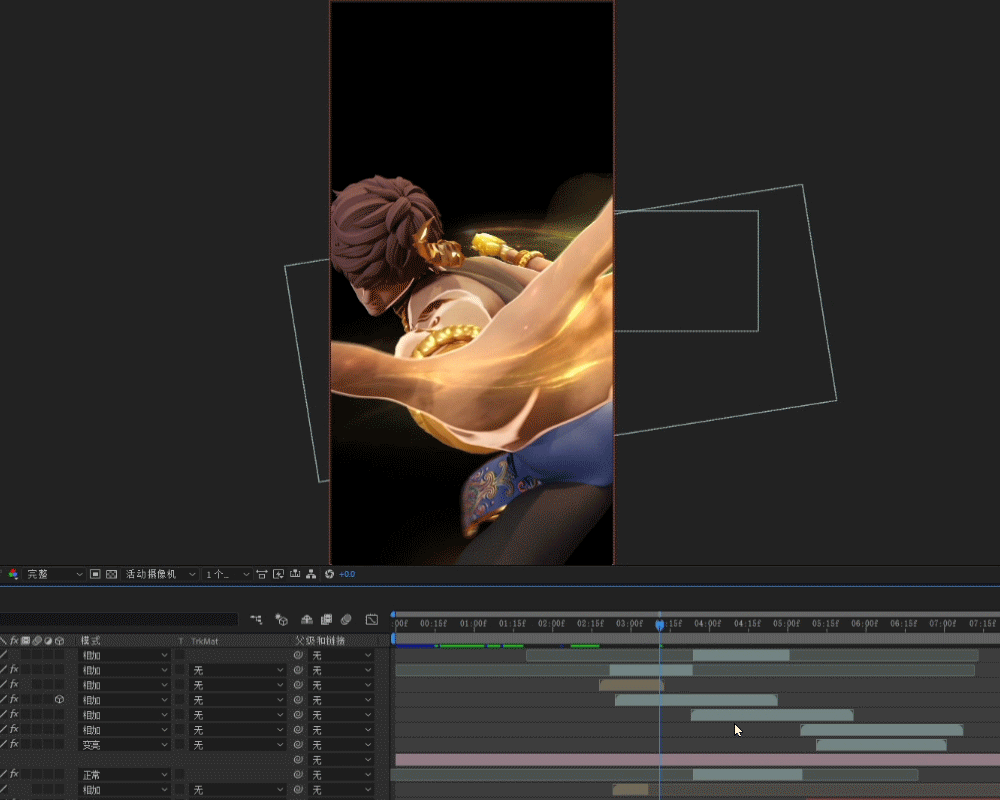Select the tan layer bar near 03:00f

click(x=631, y=685)
